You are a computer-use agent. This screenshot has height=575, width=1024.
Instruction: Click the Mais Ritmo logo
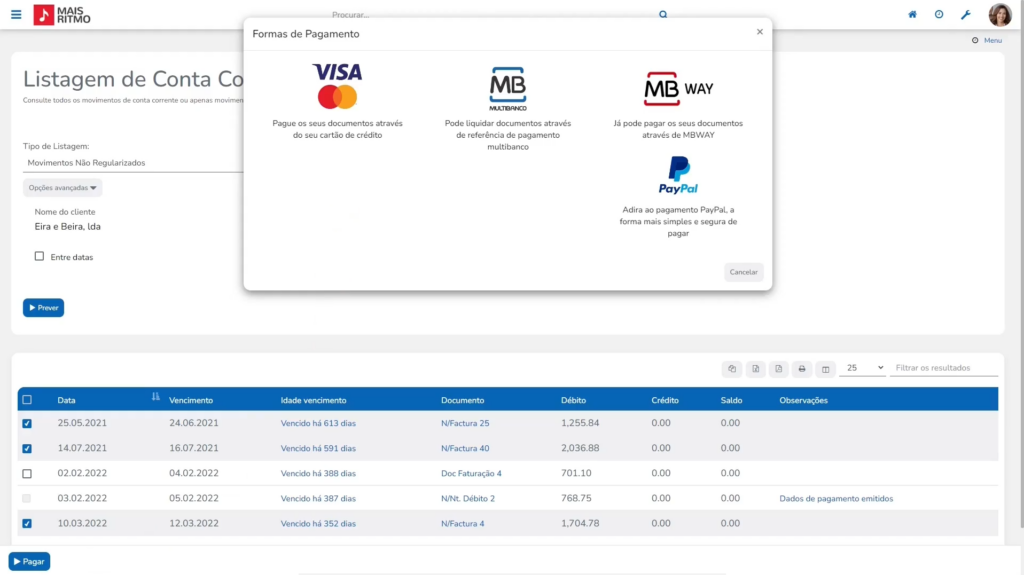tap(62, 14)
